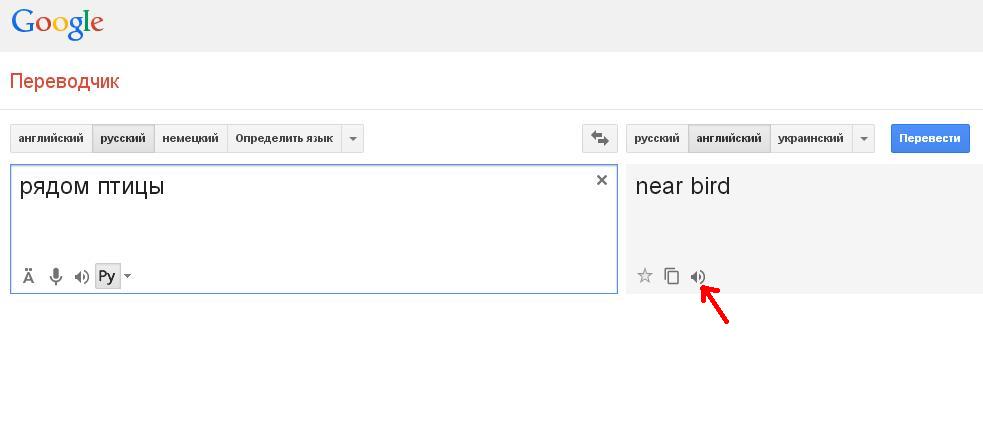Copy the translation using the select-all icon
The width and height of the screenshot is (983, 426).
point(672,276)
